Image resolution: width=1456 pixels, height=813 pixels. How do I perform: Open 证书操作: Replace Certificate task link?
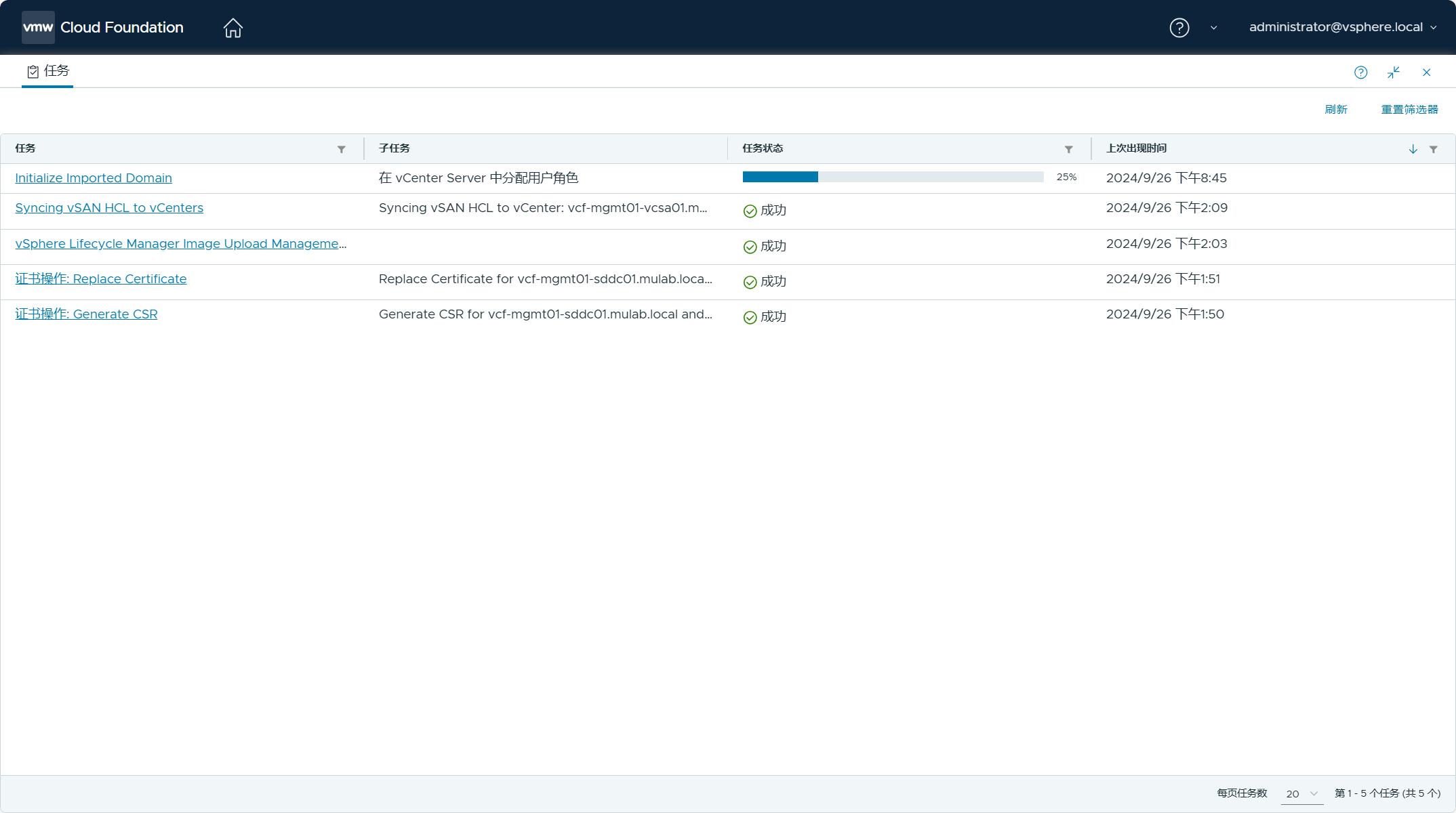point(100,279)
